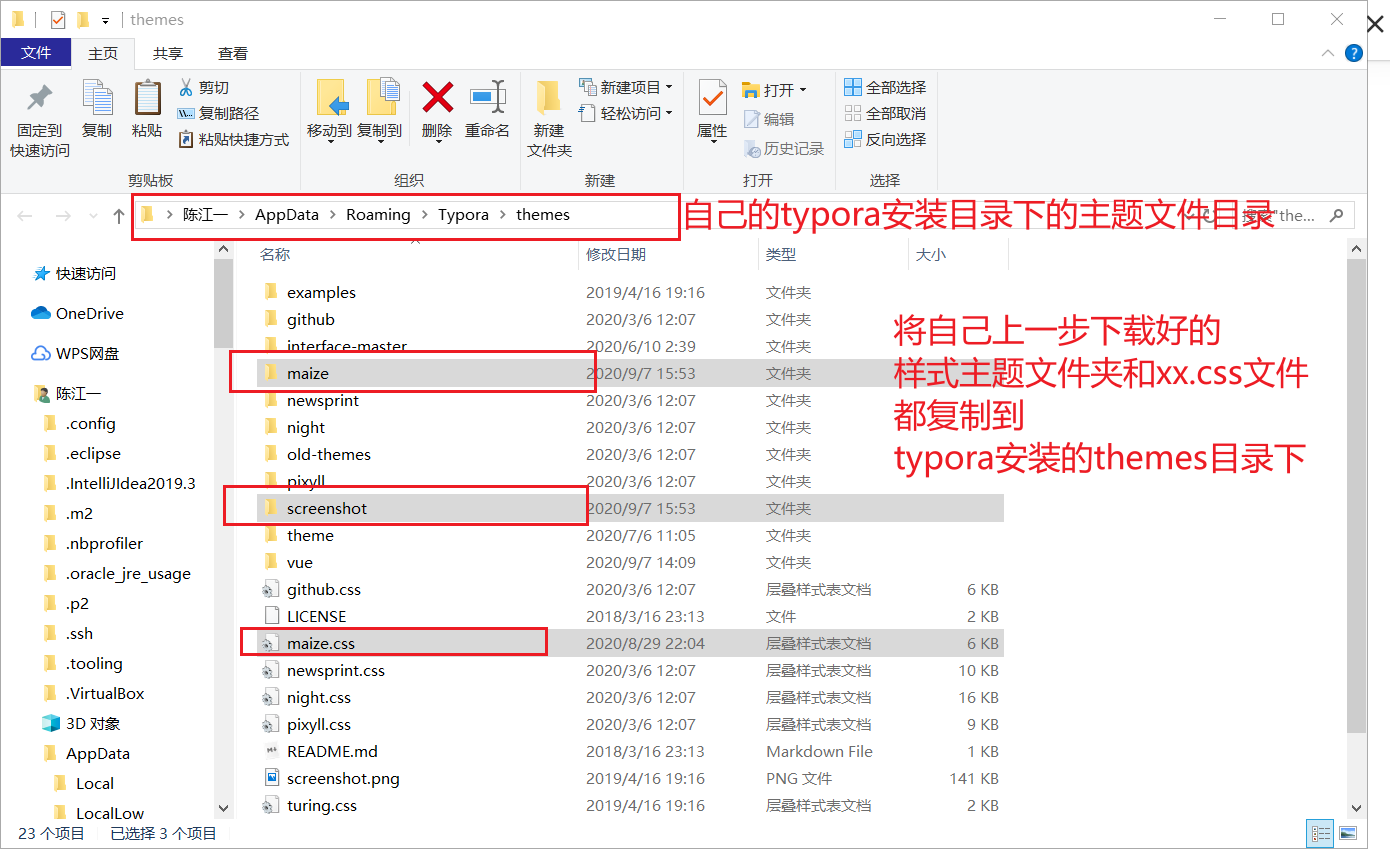This screenshot has height=849, width=1390.
Task: Switch to details view icon in status bar
Action: 1321,833
